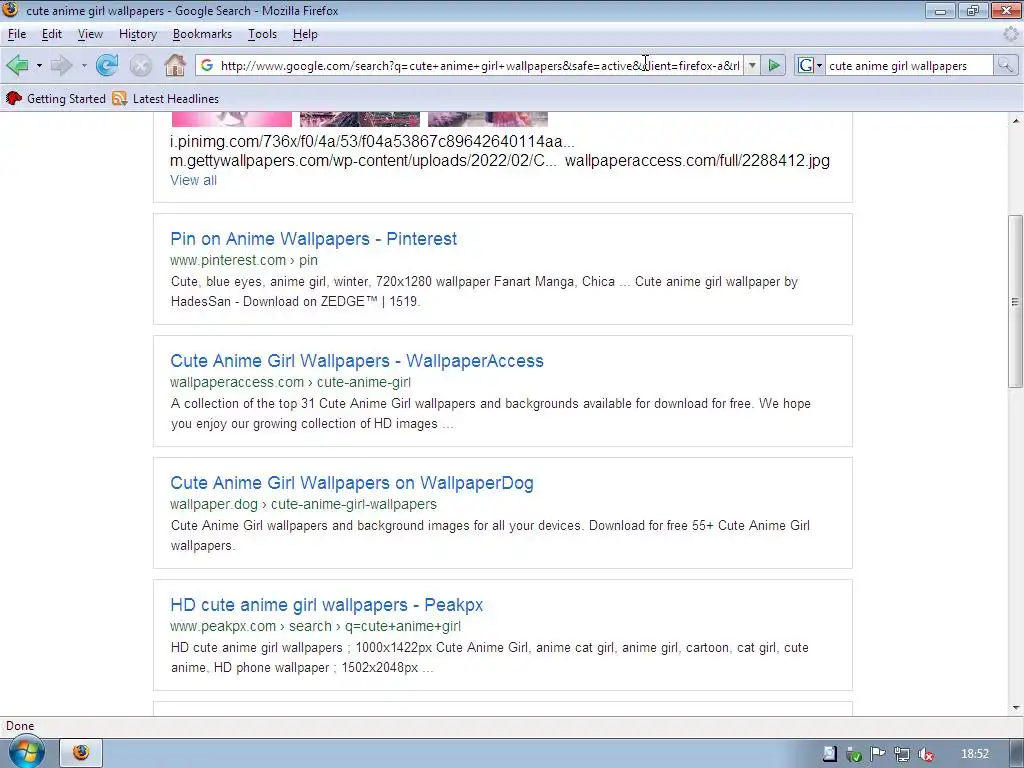This screenshot has width=1024, height=768.
Task: Restore down the Firefox window
Action: 973,10
